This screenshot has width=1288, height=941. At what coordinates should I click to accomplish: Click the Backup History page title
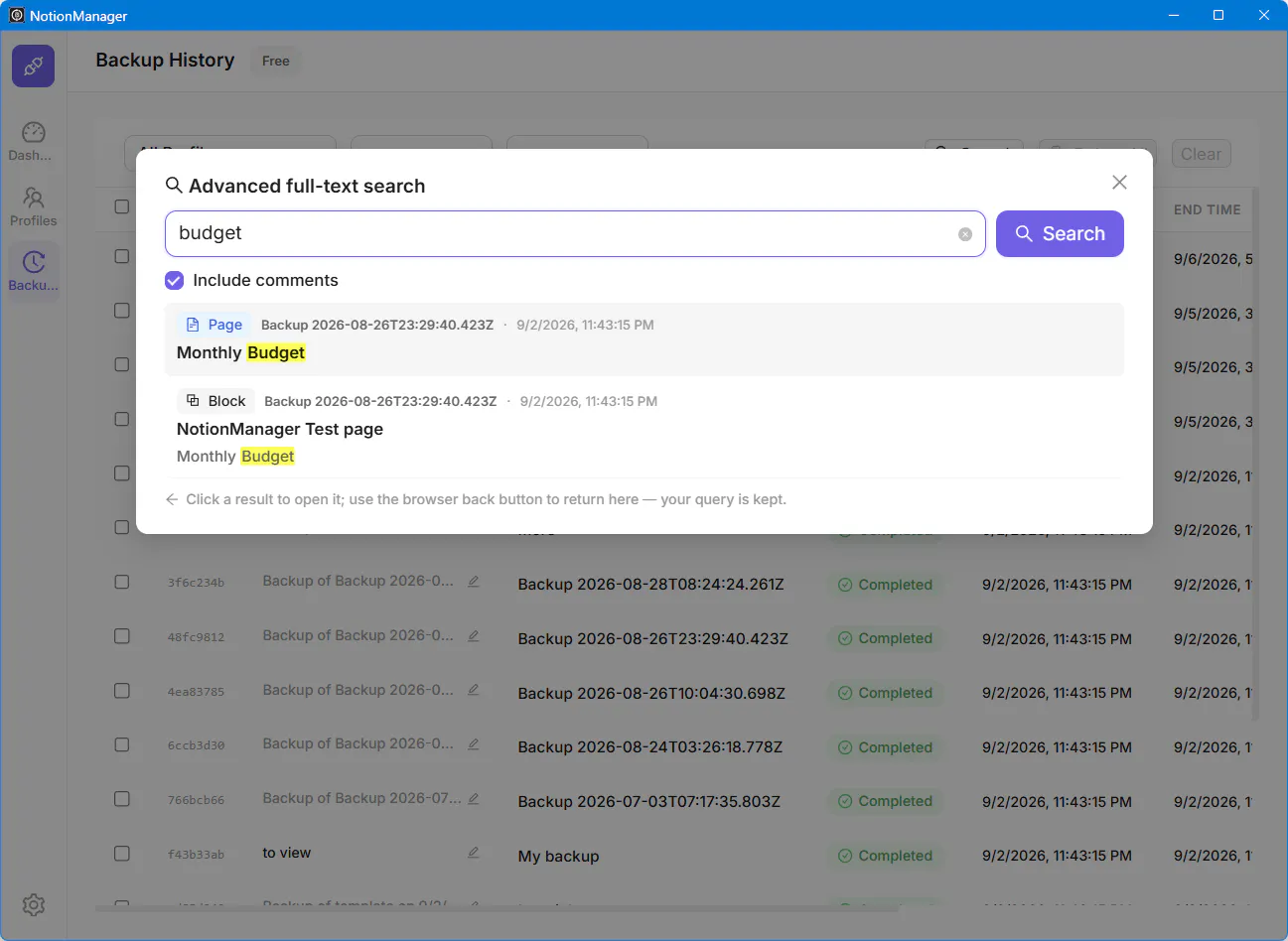pyautogui.click(x=165, y=61)
